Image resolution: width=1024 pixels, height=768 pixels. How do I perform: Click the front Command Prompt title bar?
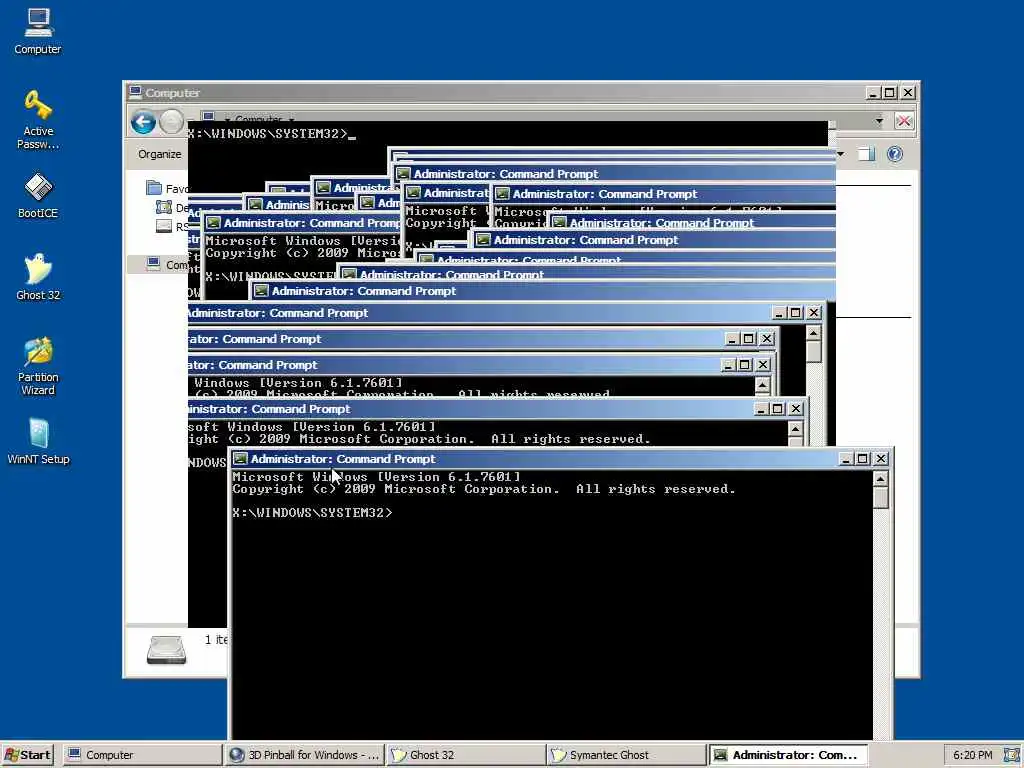coord(536,458)
